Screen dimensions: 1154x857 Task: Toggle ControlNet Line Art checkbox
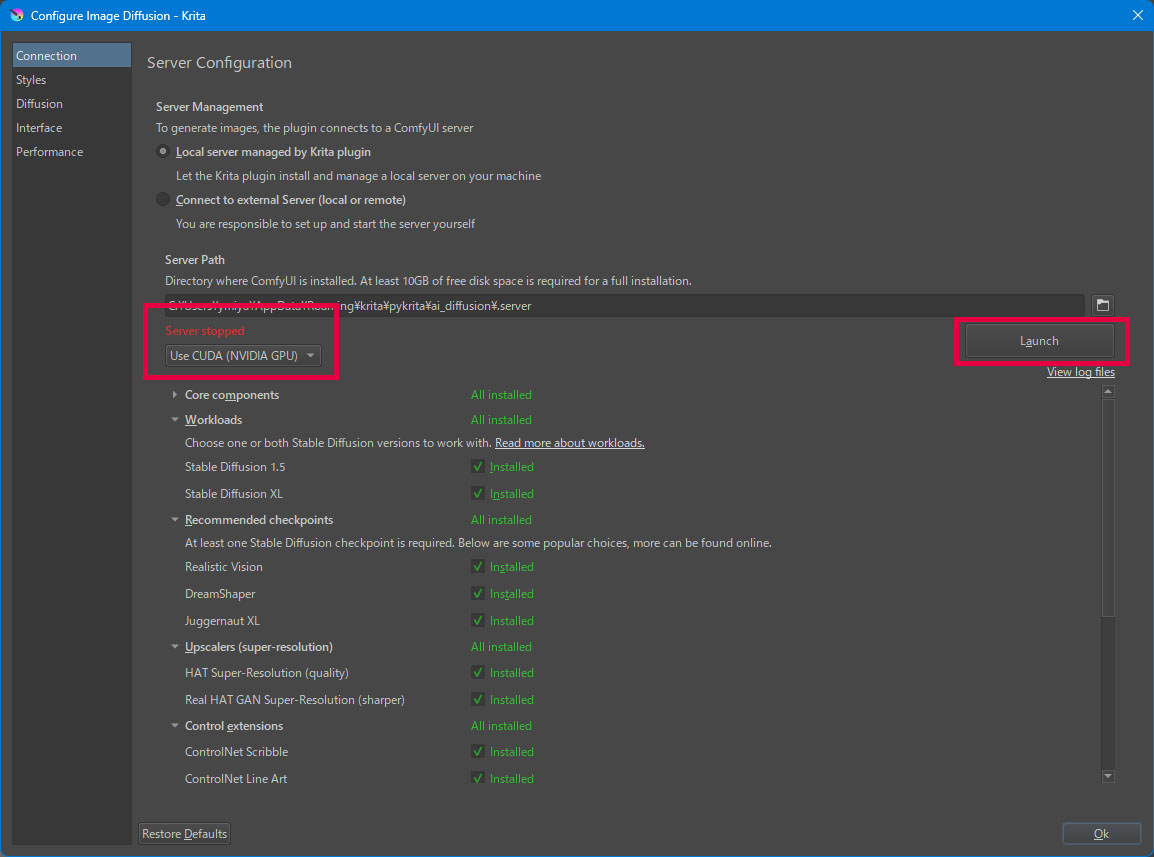pyautogui.click(x=478, y=778)
